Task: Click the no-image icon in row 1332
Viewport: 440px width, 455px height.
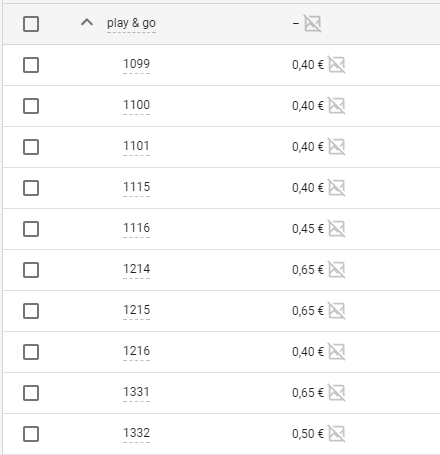Action: coord(337,433)
